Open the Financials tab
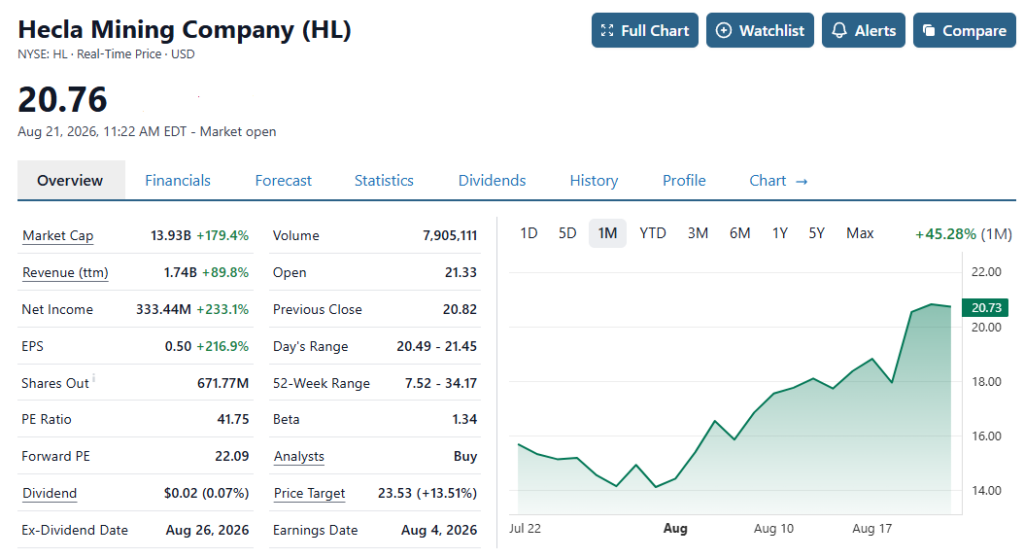This screenshot has width=1024, height=558. click(178, 180)
